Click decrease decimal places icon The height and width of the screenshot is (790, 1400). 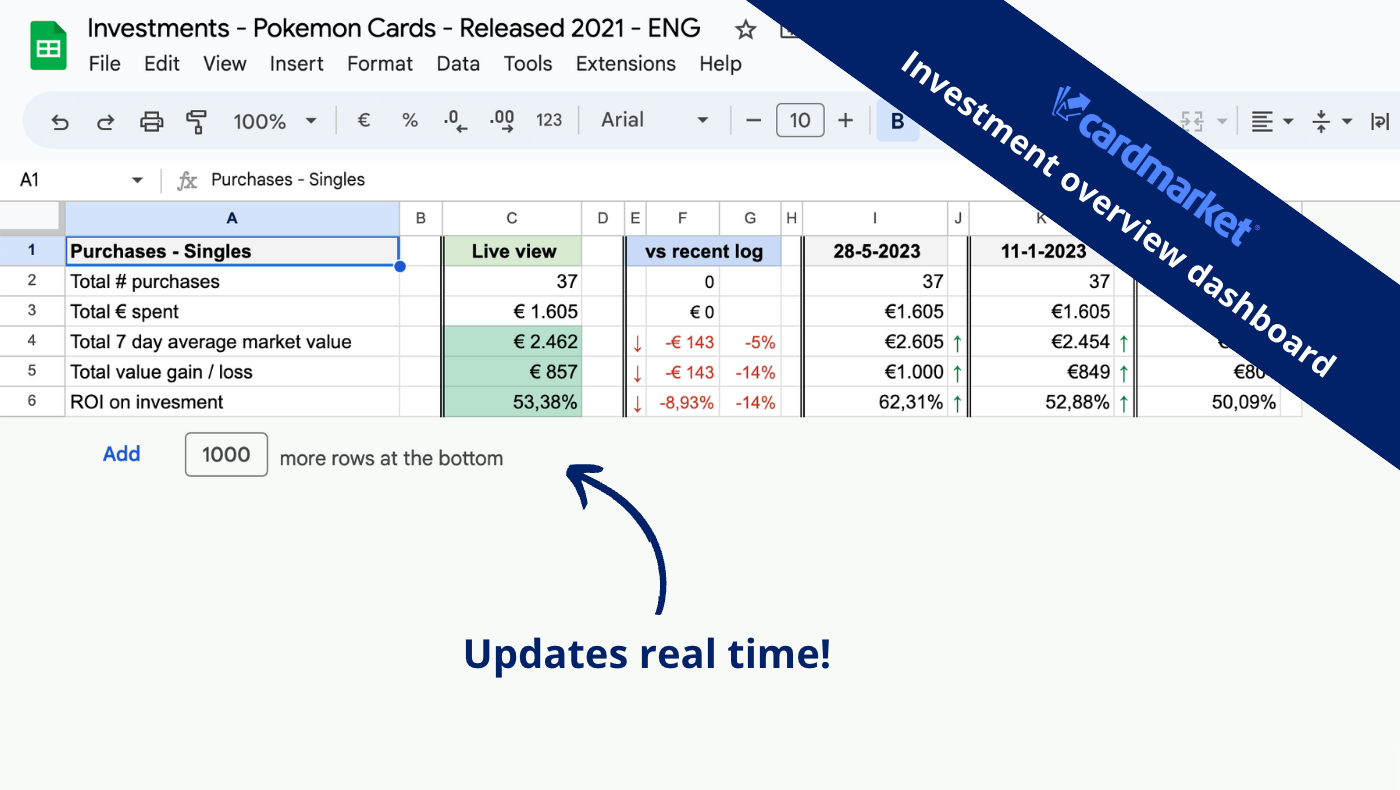pos(455,122)
